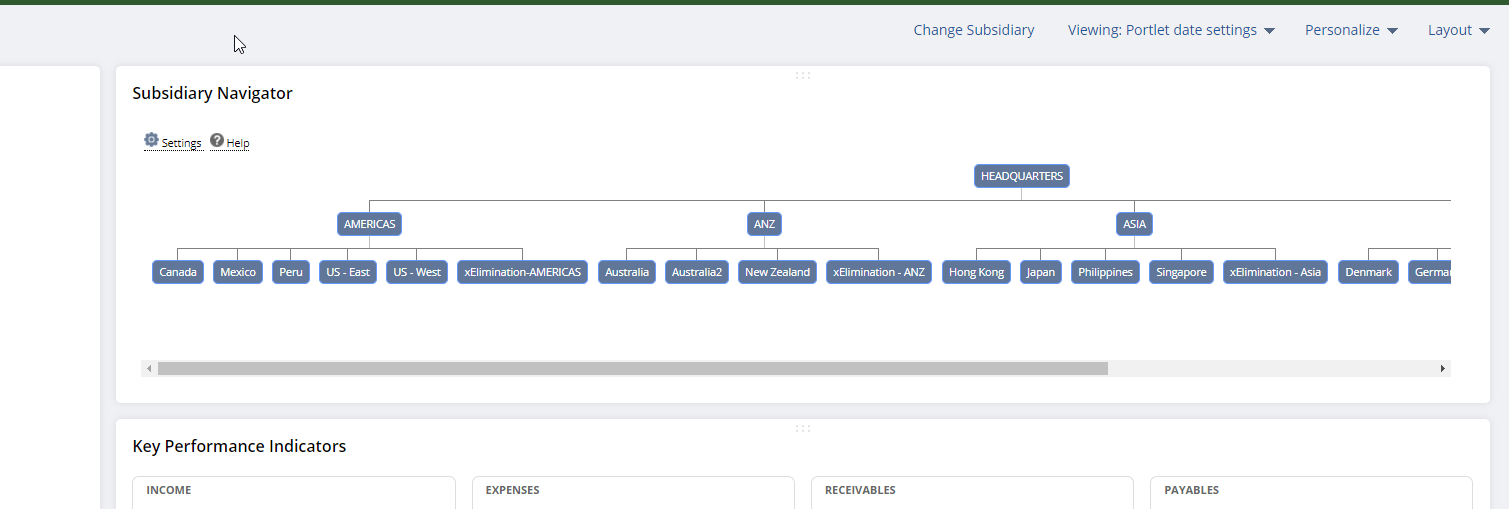This screenshot has width=1509, height=509.
Task: Select the HEADQUARTERS node
Action: (x=1021, y=176)
